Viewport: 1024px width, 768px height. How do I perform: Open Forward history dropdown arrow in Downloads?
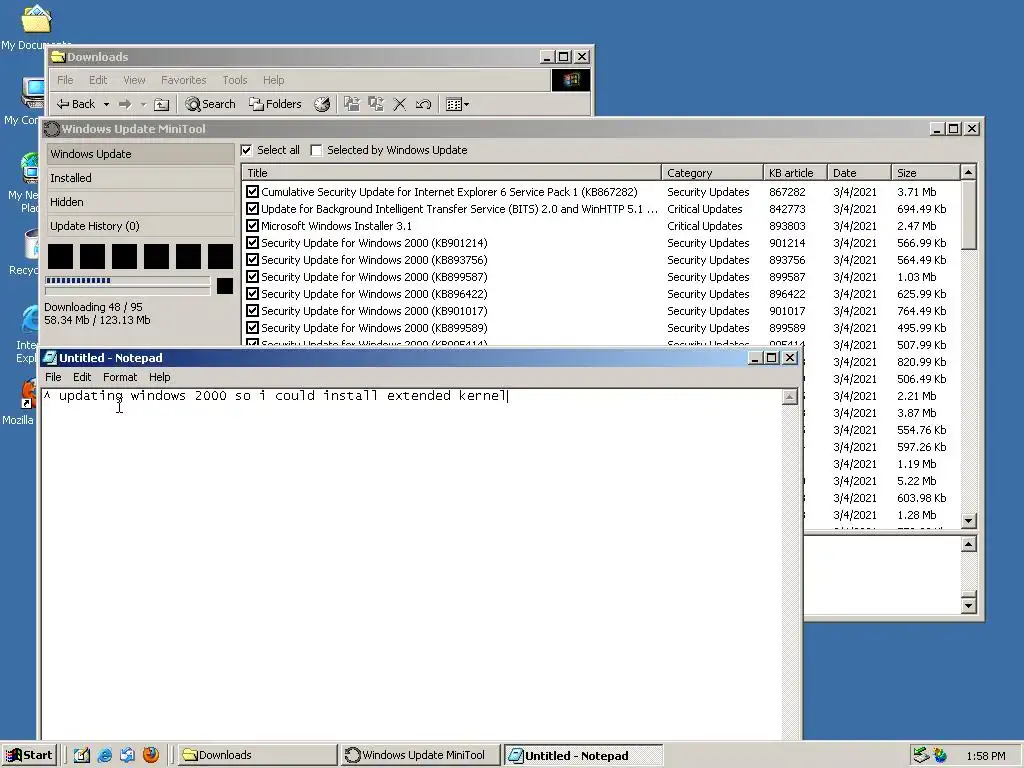pos(143,104)
